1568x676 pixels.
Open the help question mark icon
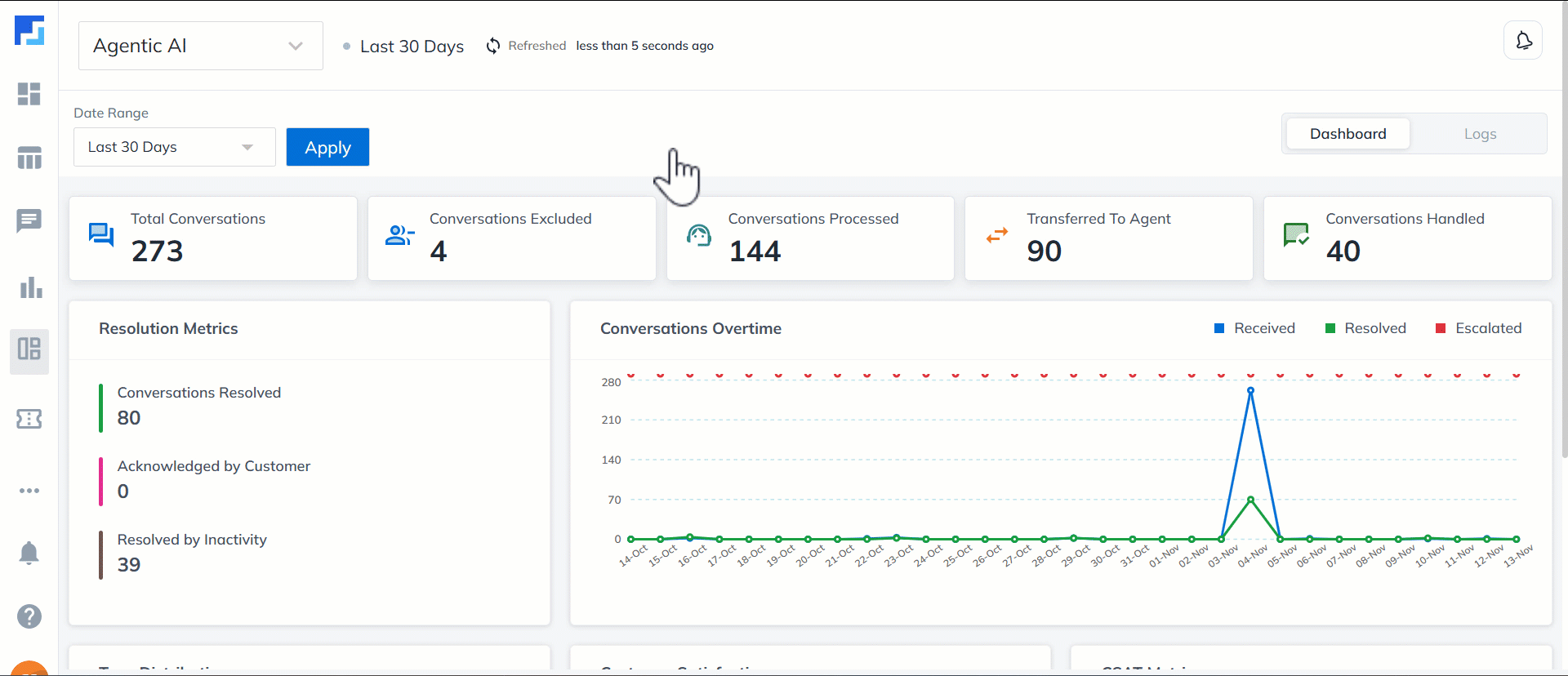[x=29, y=616]
